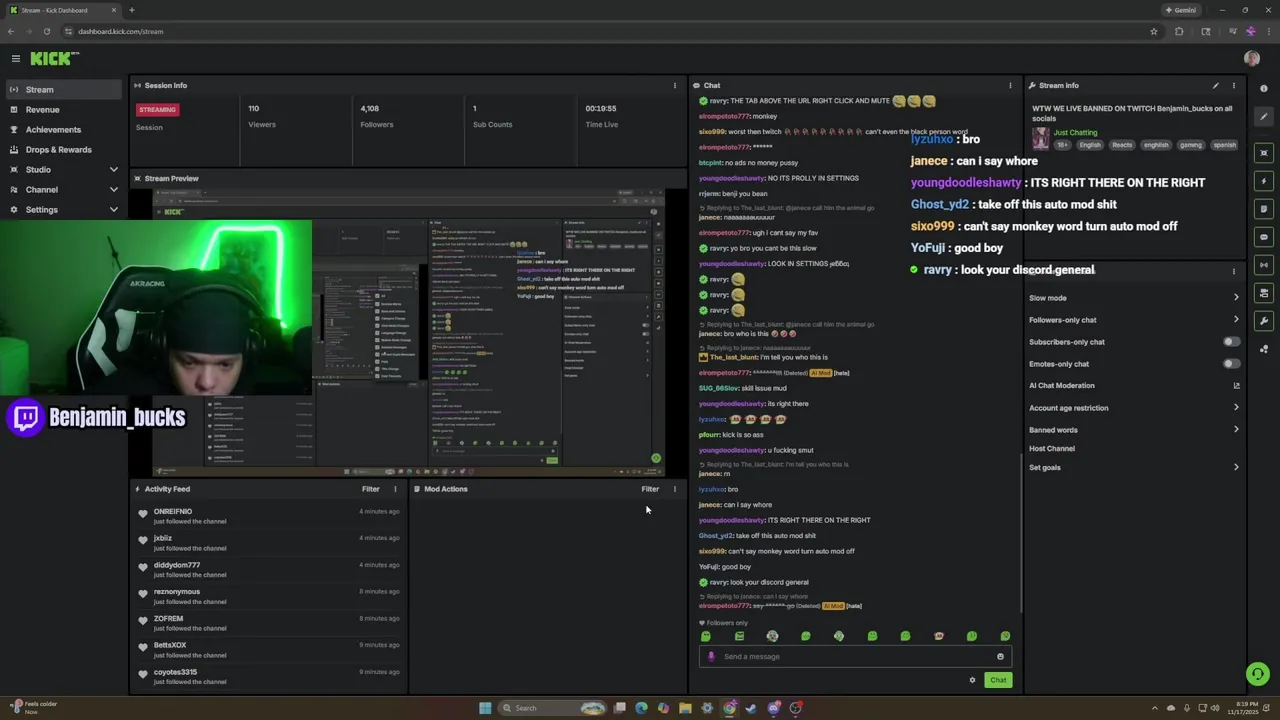Click the ONREIFNIO entry in the Activity Feed
Screen dimensions: 1280x720
click(269, 516)
